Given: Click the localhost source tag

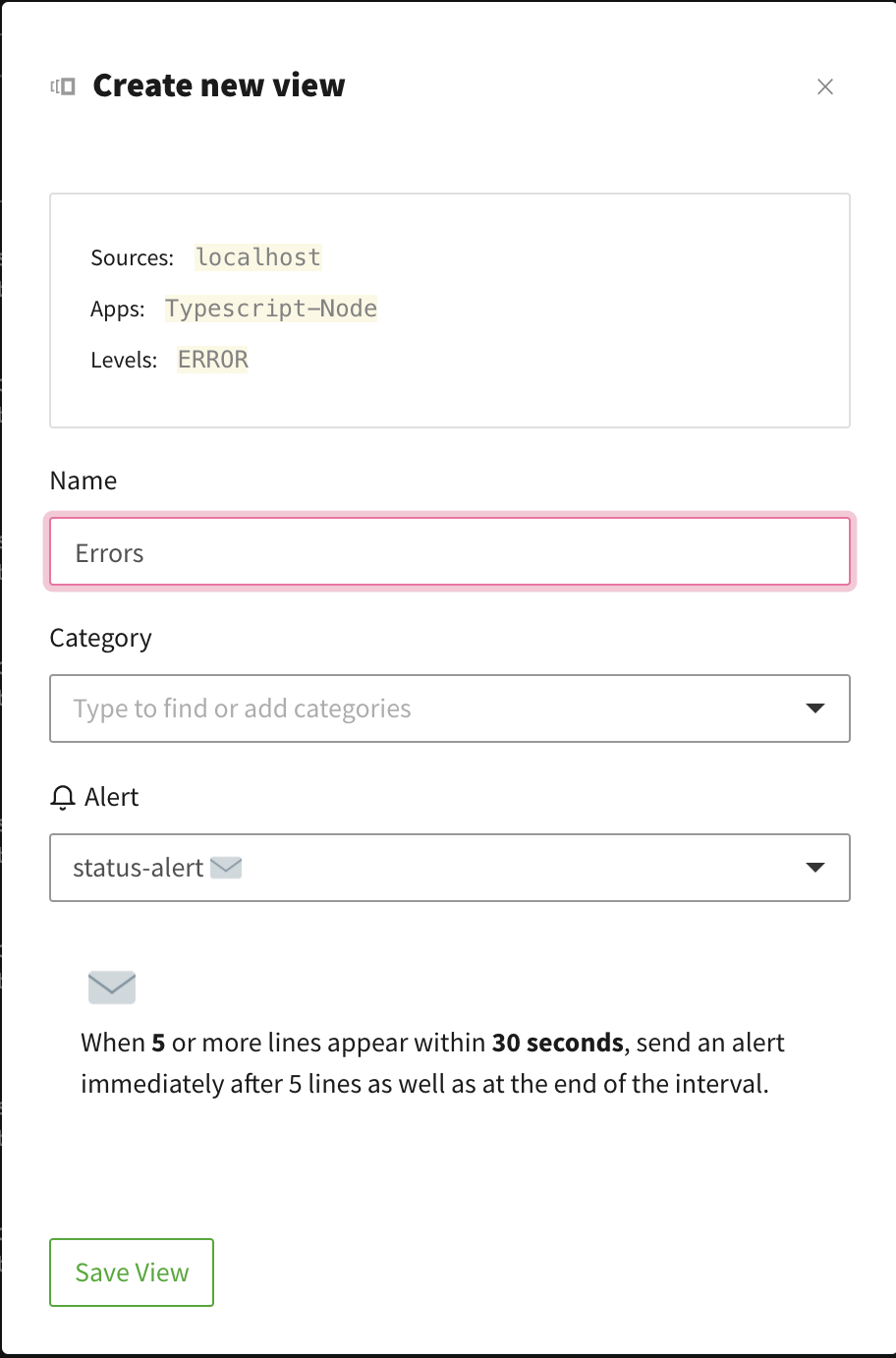Looking at the screenshot, I should pos(258,257).
